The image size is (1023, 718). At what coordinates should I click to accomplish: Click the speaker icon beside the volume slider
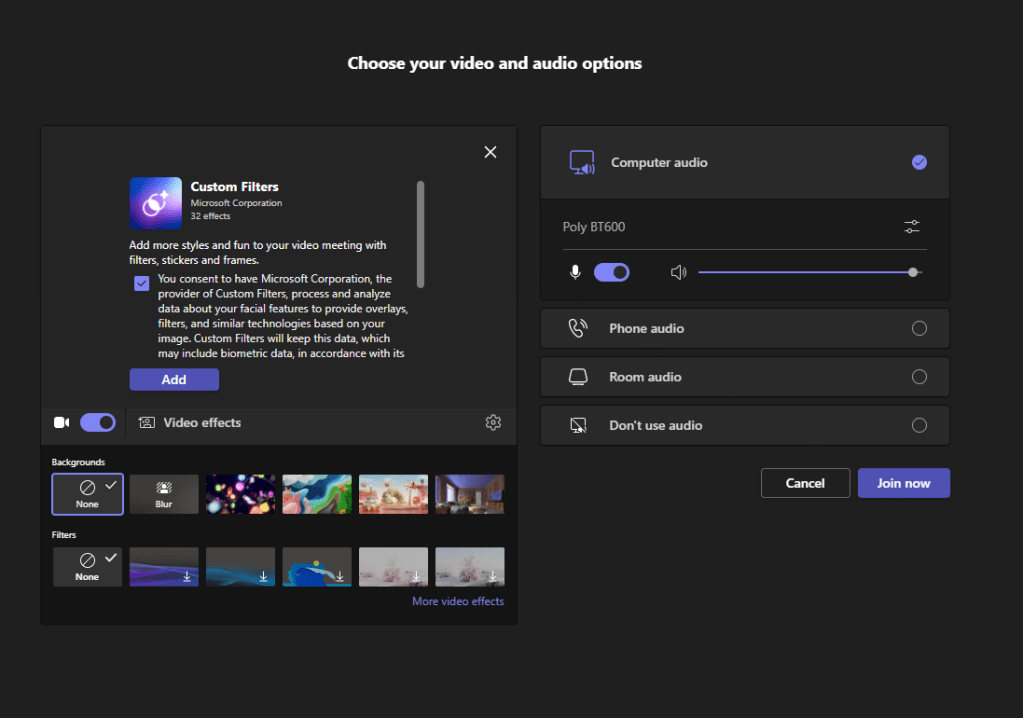click(x=679, y=271)
